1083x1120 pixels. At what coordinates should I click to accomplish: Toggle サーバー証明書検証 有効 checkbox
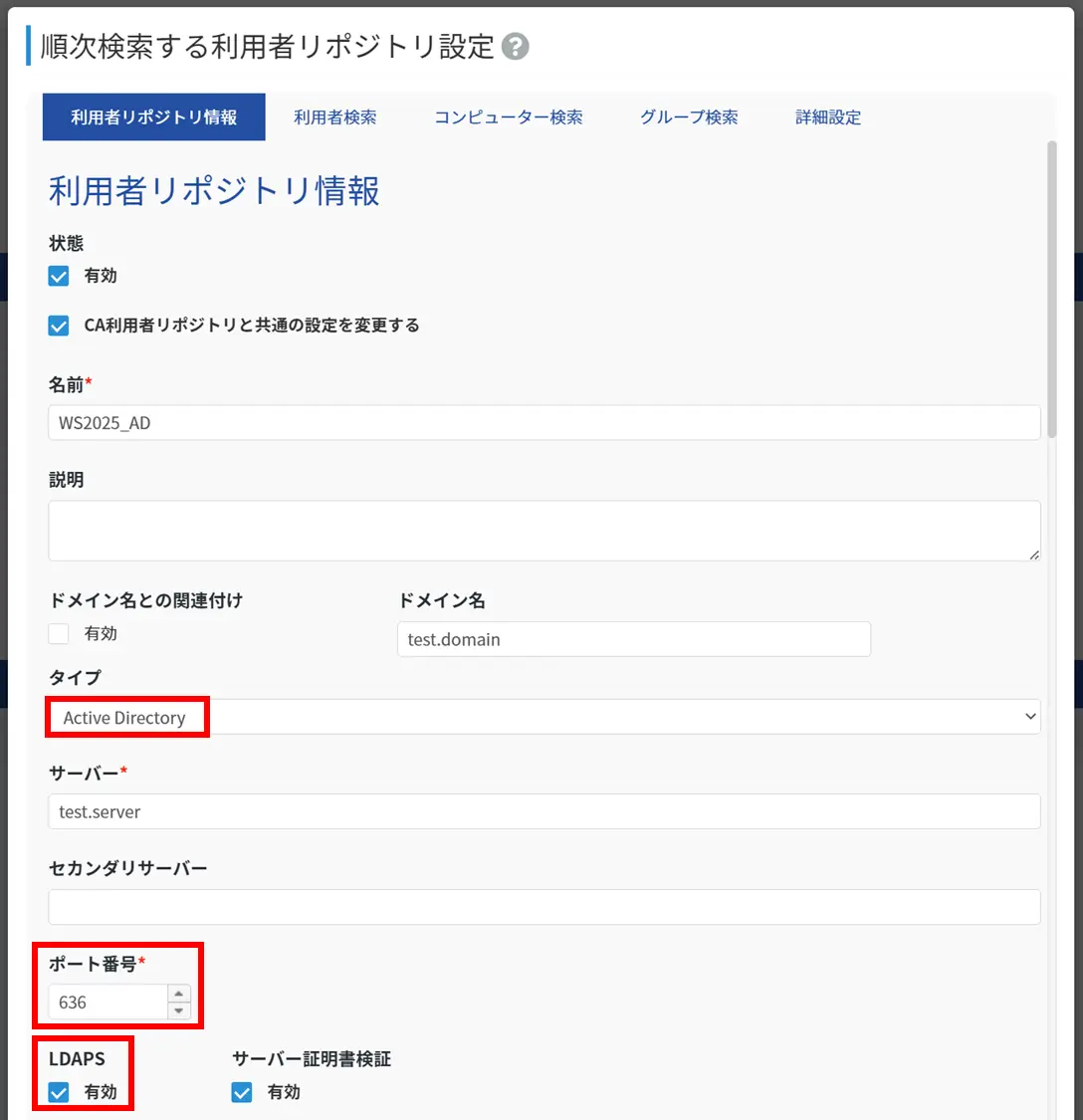(x=242, y=1092)
